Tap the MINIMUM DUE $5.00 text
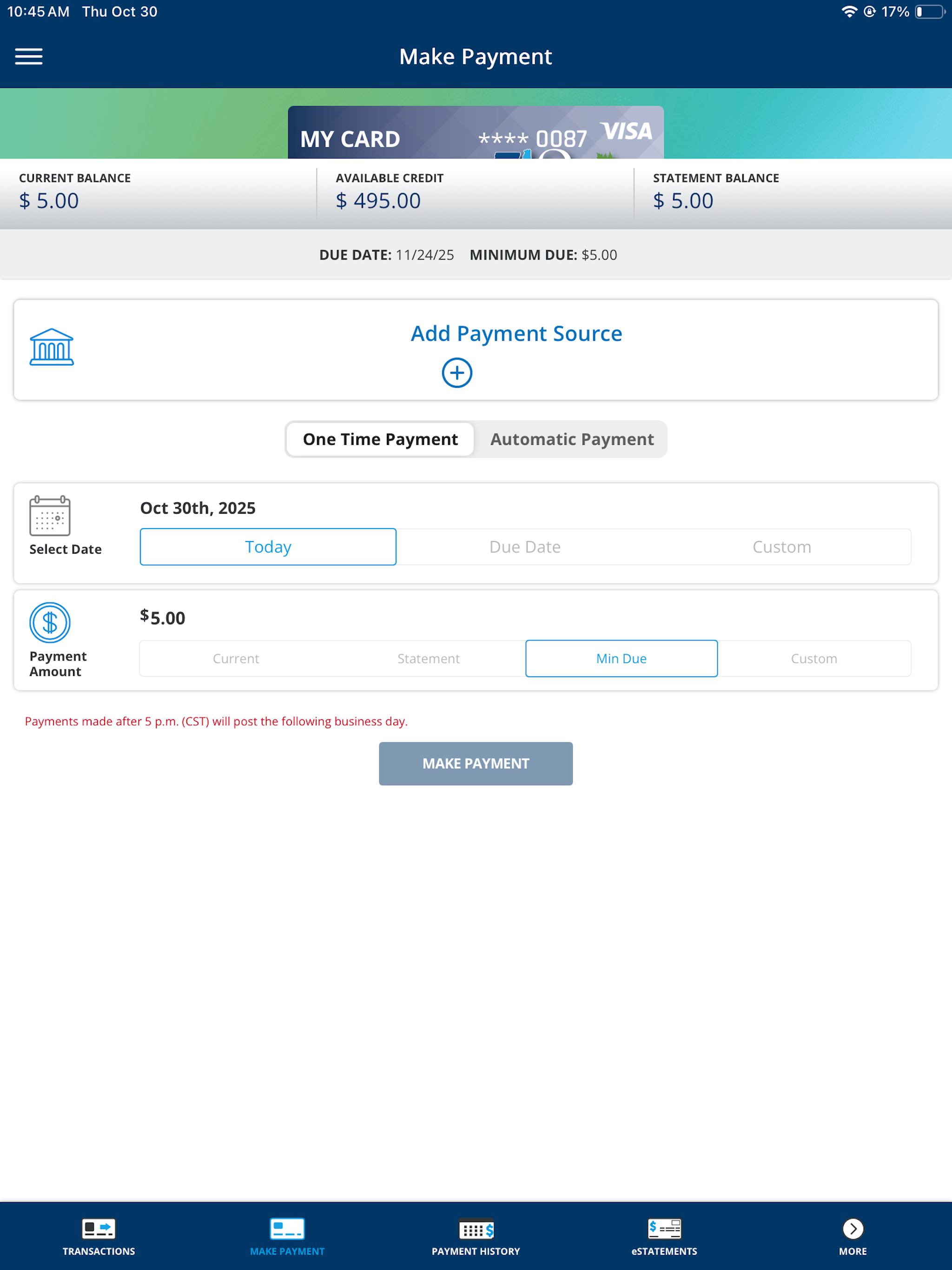The image size is (952, 1270). click(543, 255)
